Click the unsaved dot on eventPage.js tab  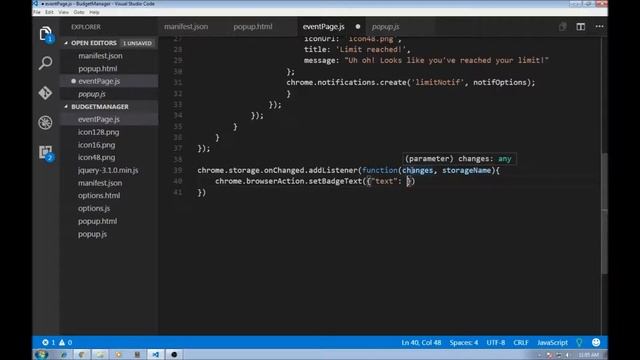pyautogui.click(x=358, y=27)
